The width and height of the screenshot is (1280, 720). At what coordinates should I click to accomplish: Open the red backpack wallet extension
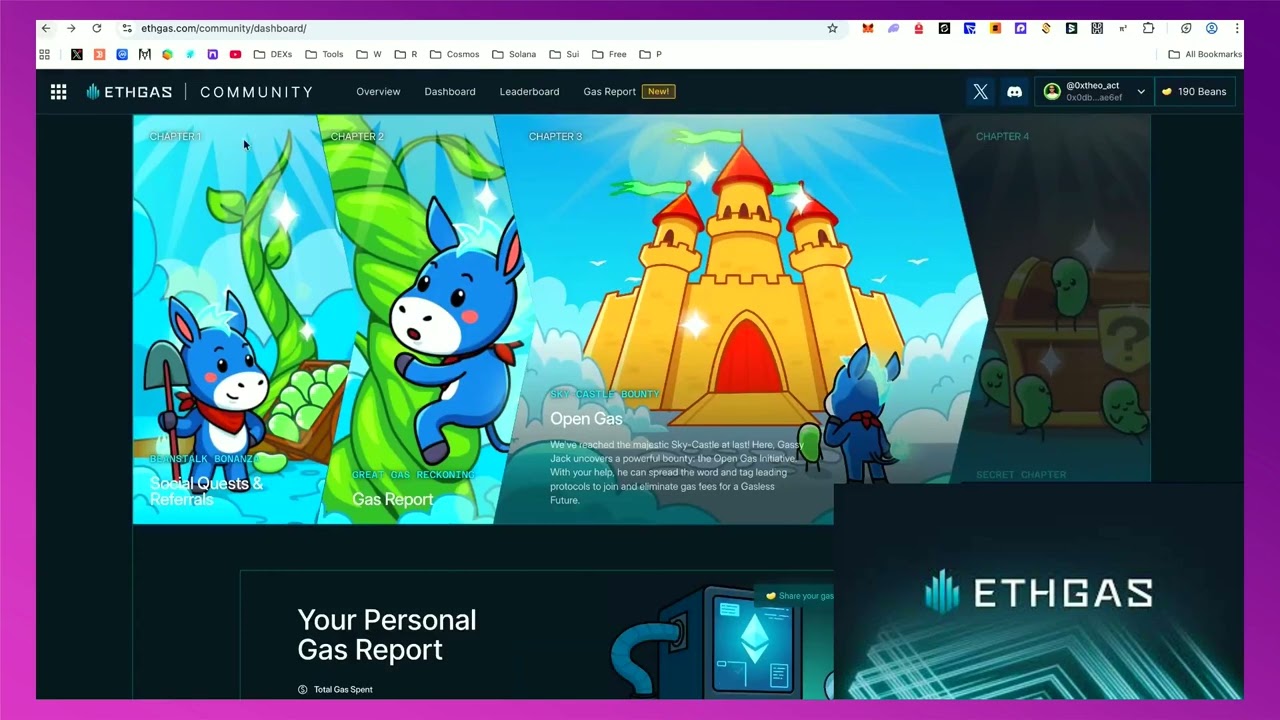919,28
